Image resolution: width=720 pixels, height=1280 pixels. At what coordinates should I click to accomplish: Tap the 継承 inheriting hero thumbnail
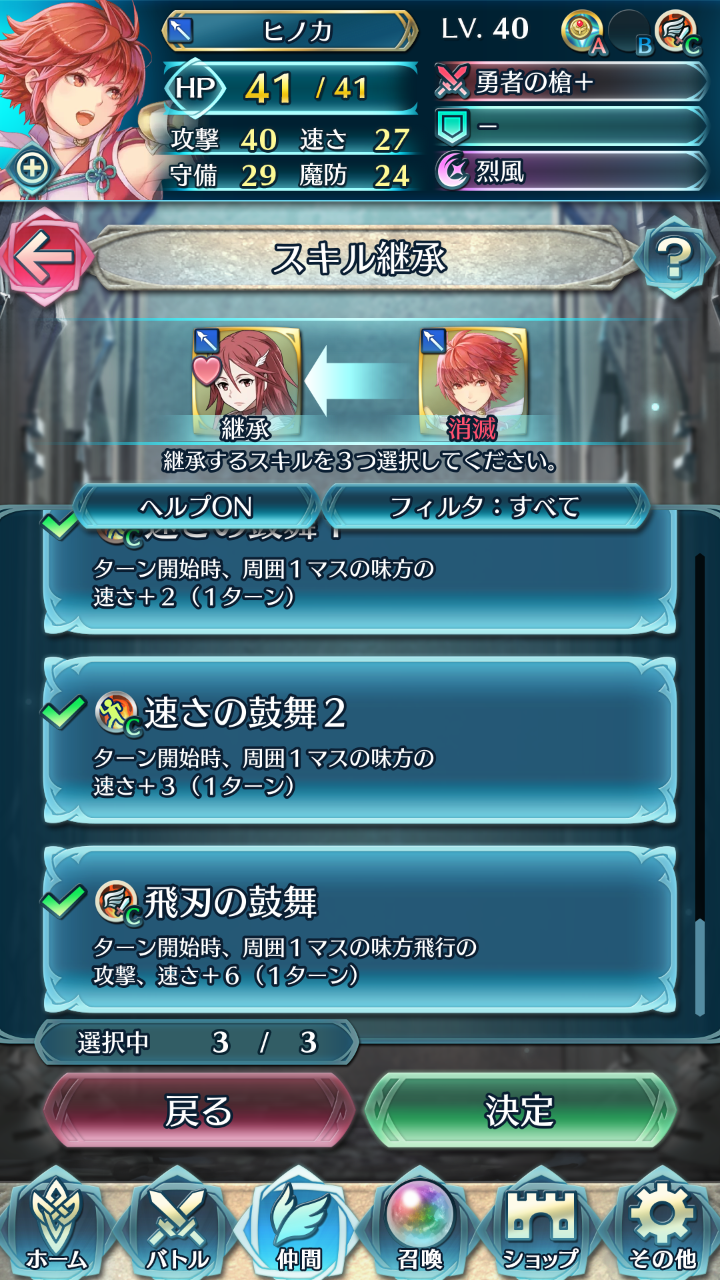coord(246,378)
